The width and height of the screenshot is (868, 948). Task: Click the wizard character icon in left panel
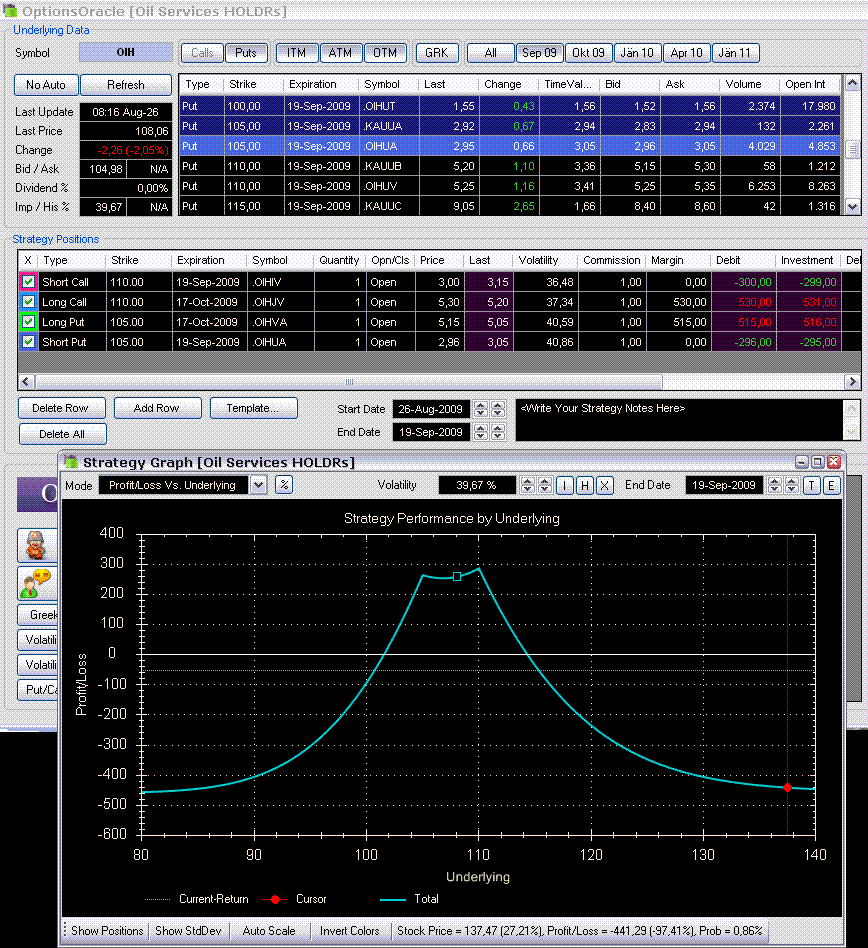pos(34,547)
